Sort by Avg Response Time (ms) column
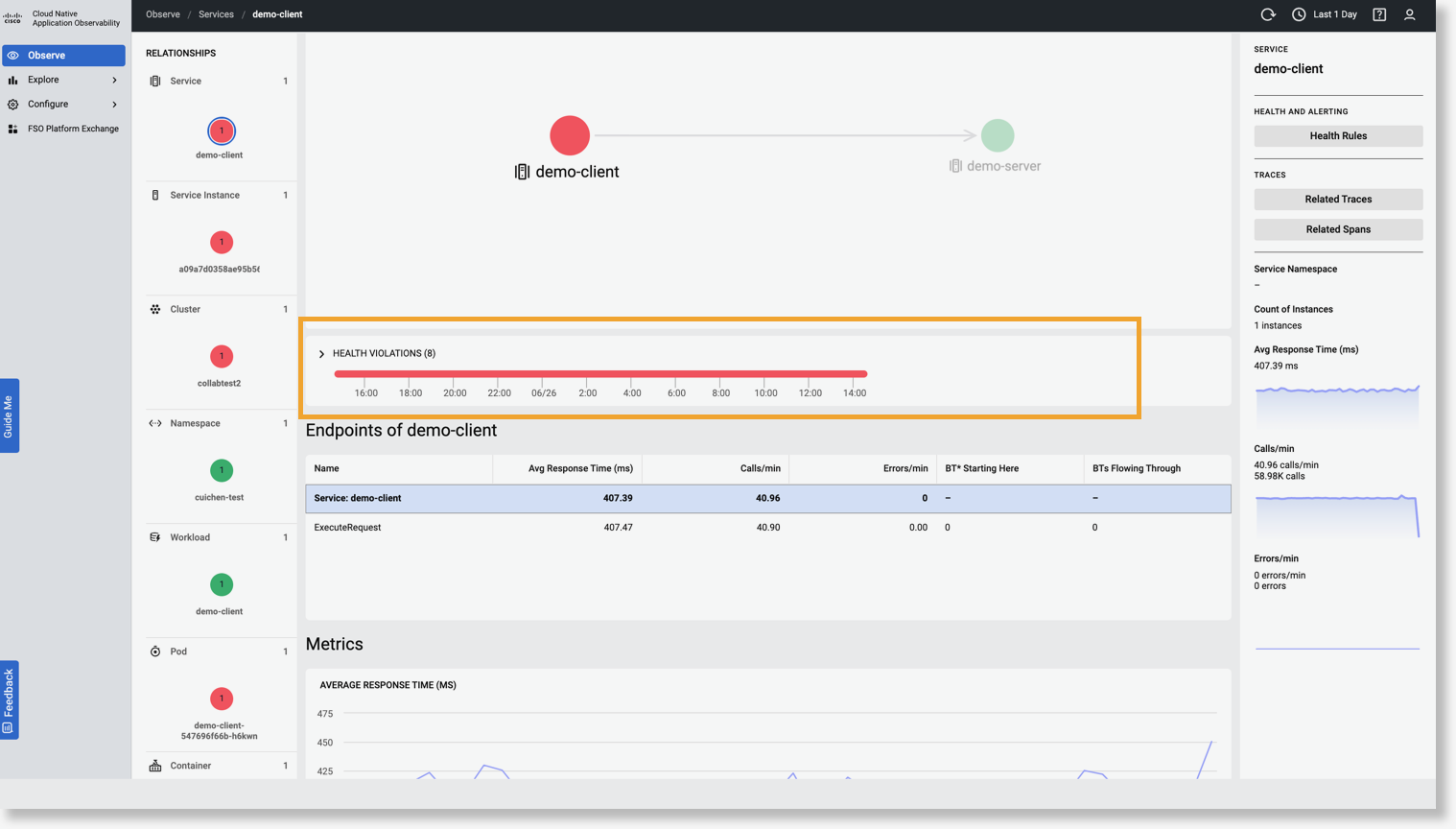 point(568,469)
